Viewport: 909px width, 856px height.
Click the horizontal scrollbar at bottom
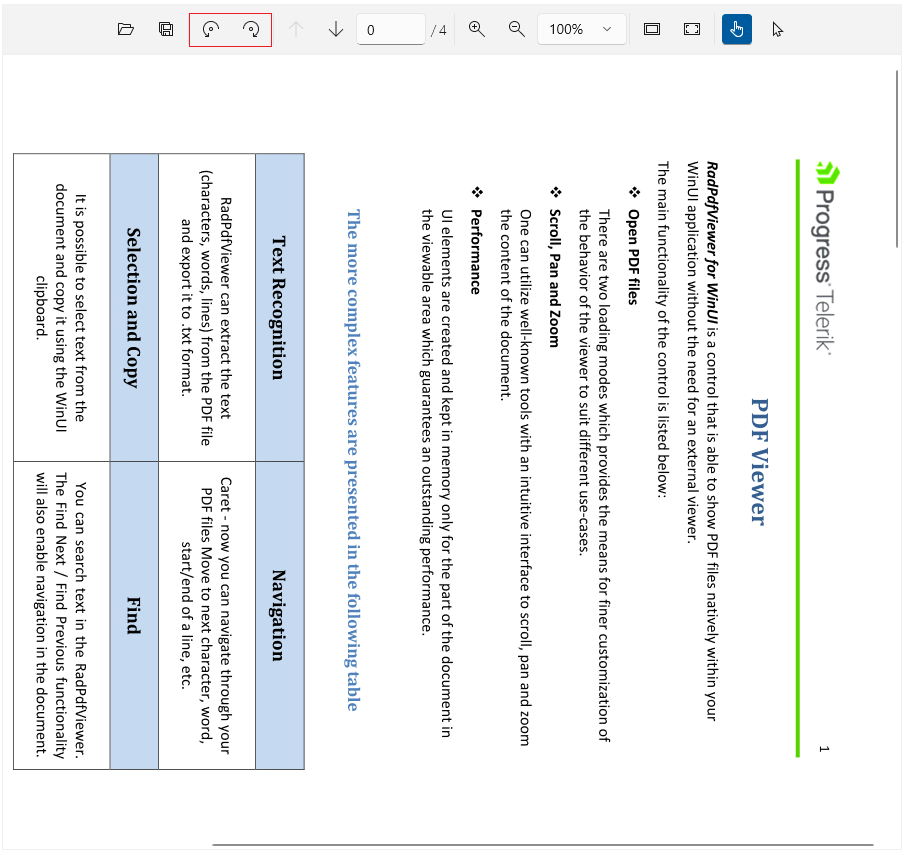click(543, 845)
